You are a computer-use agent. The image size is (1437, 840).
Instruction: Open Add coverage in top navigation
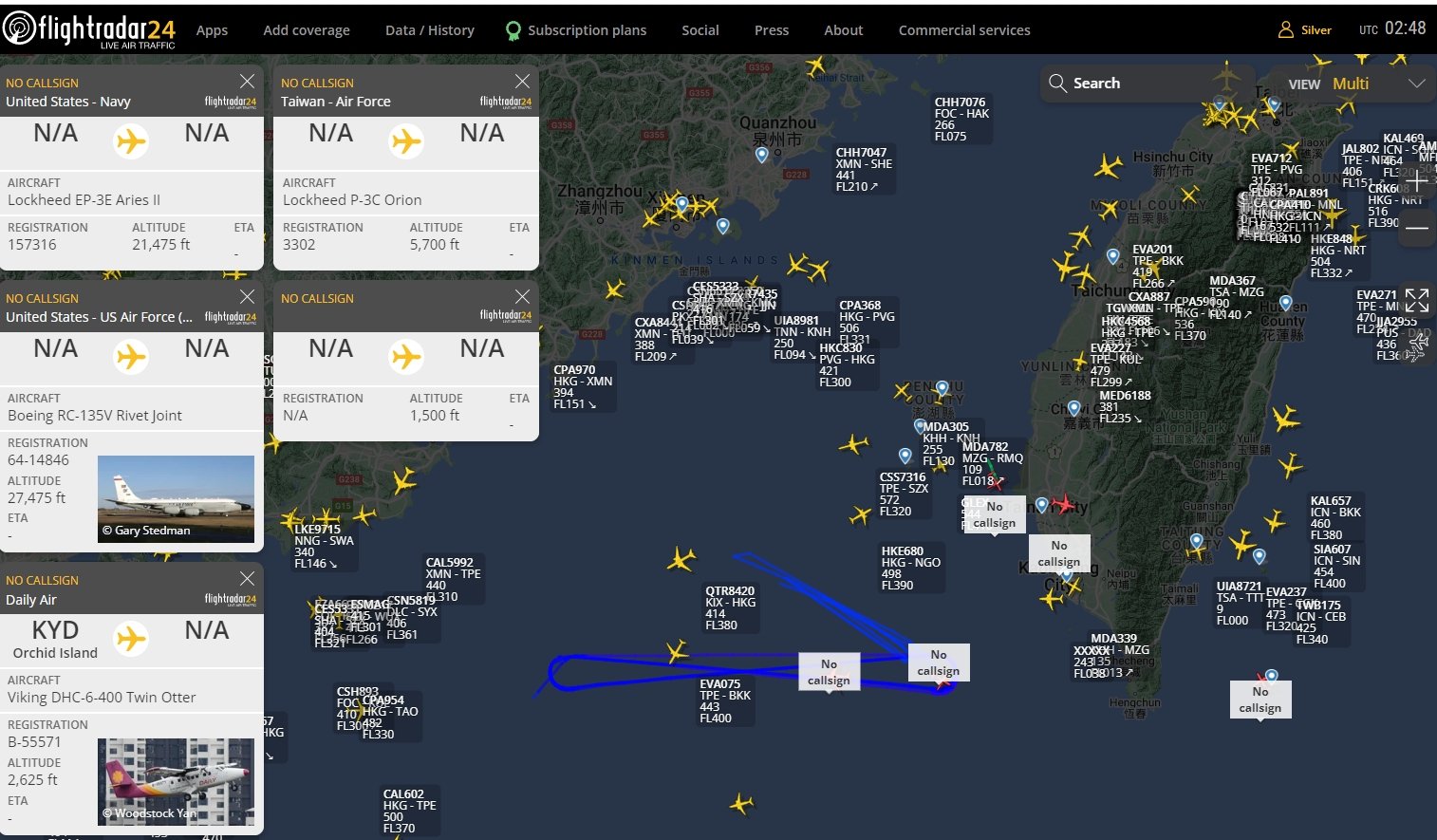(x=307, y=30)
